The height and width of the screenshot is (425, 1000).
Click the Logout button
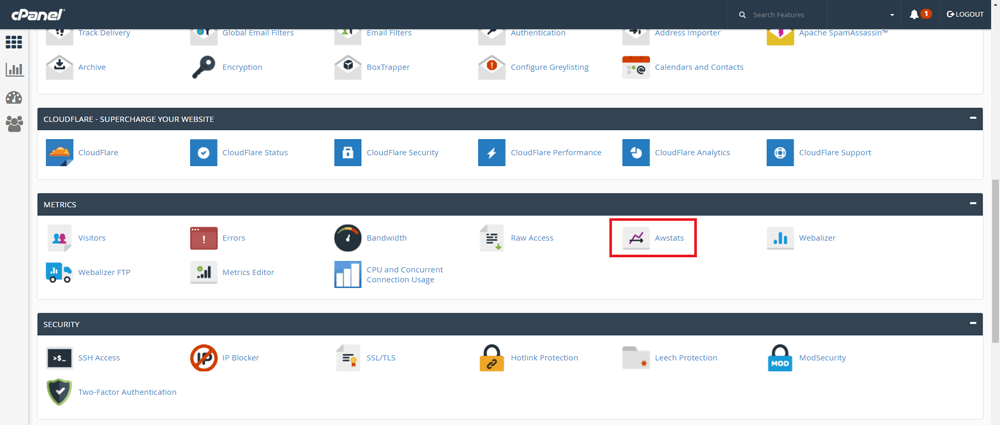[965, 14]
